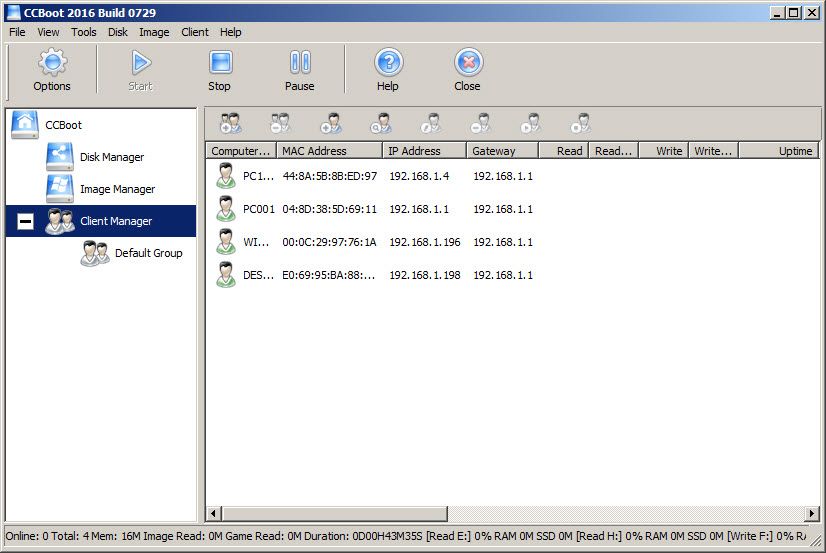Sort by Gateway column header
The height and width of the screenshot is (553, 826).
pyautogui.click(x=502, y=151)
